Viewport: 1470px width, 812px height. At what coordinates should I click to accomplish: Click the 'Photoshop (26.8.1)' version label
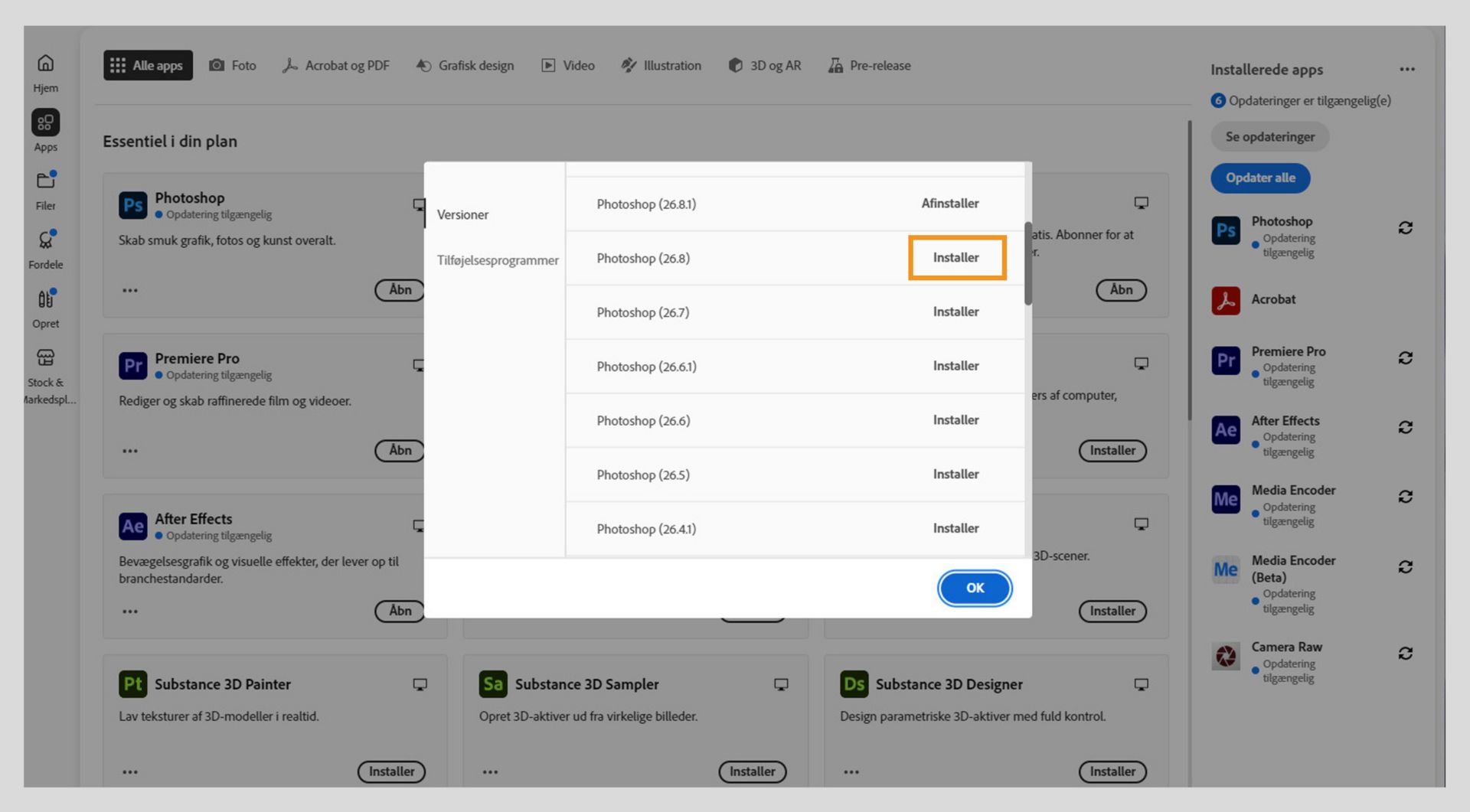click(x=646, y=204)
